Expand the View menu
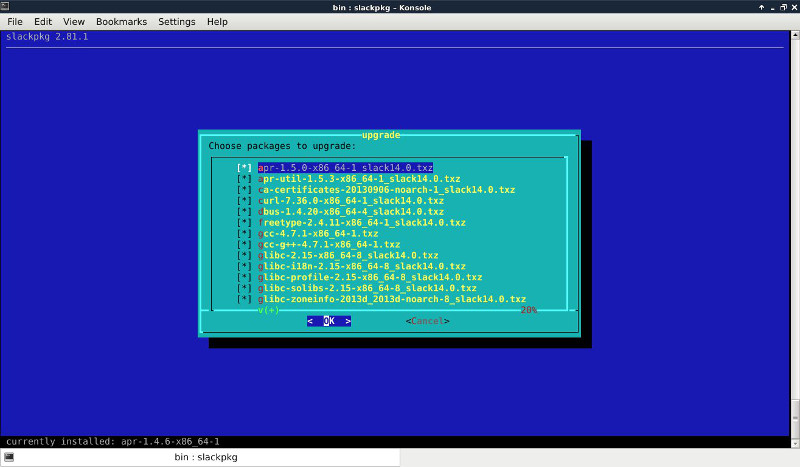Screen dimensions: 800x467 [x=74, y=21]
